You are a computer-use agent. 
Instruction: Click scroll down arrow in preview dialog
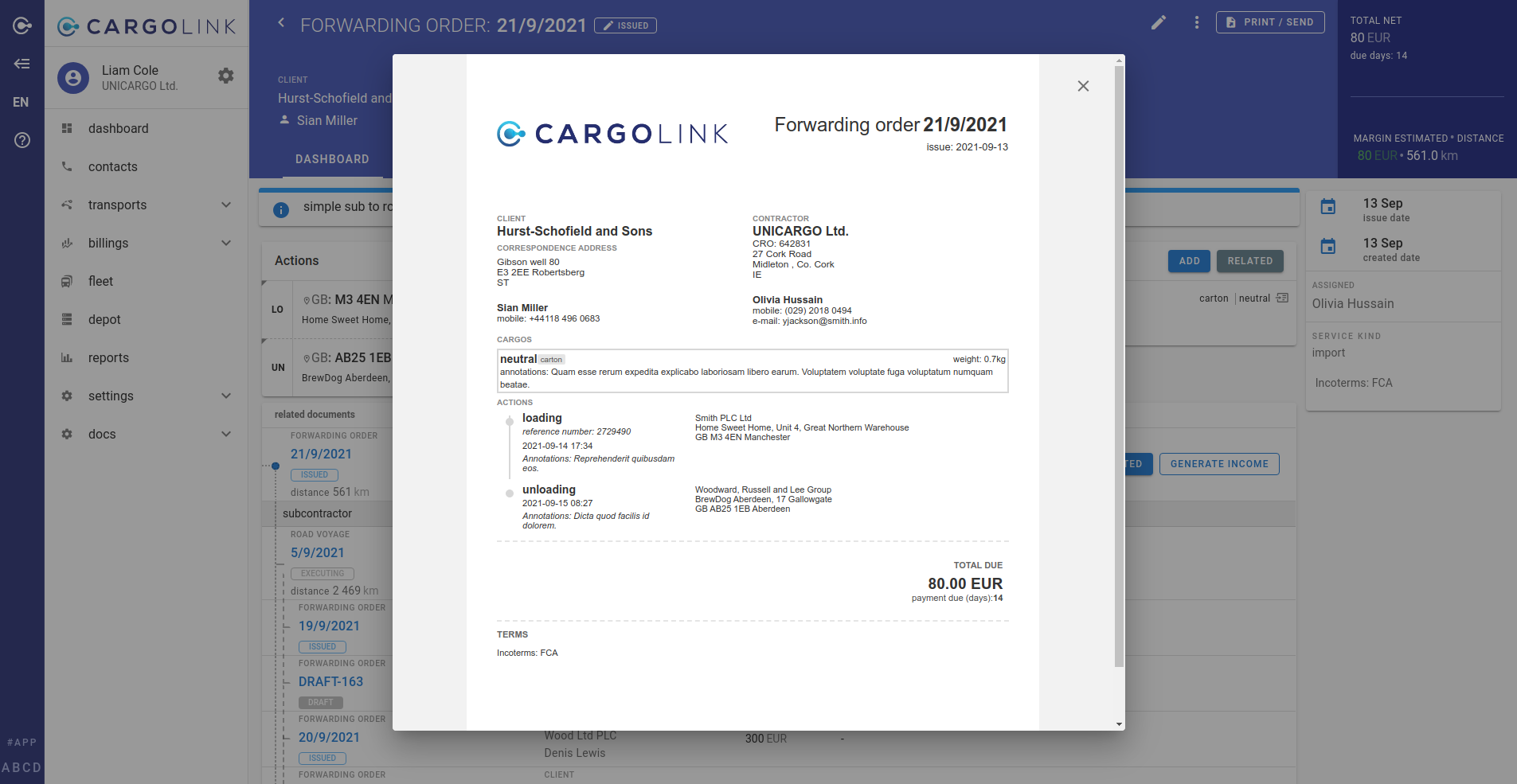(1119, 724)
